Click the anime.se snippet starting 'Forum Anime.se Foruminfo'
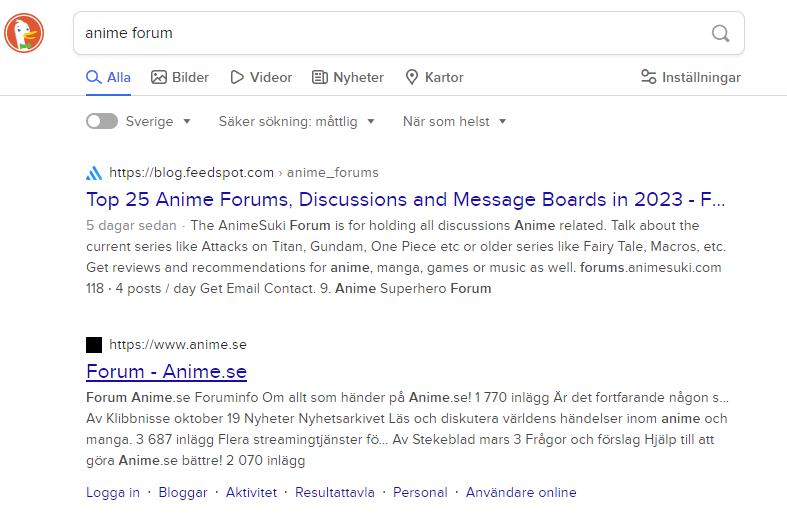Image resolution: width=787 pixels, height=525 pixels. (x=407, y=429)
